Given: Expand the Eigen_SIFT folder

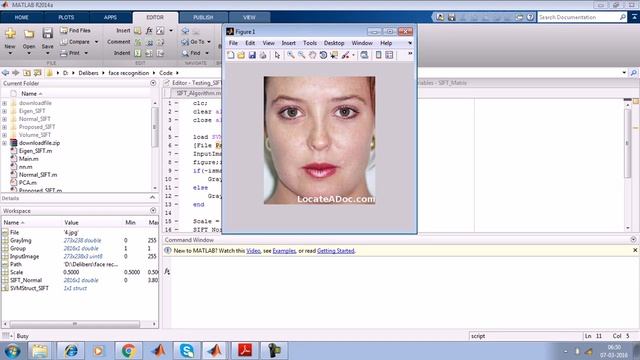Looking at the screenshot, I should (4, 111).
